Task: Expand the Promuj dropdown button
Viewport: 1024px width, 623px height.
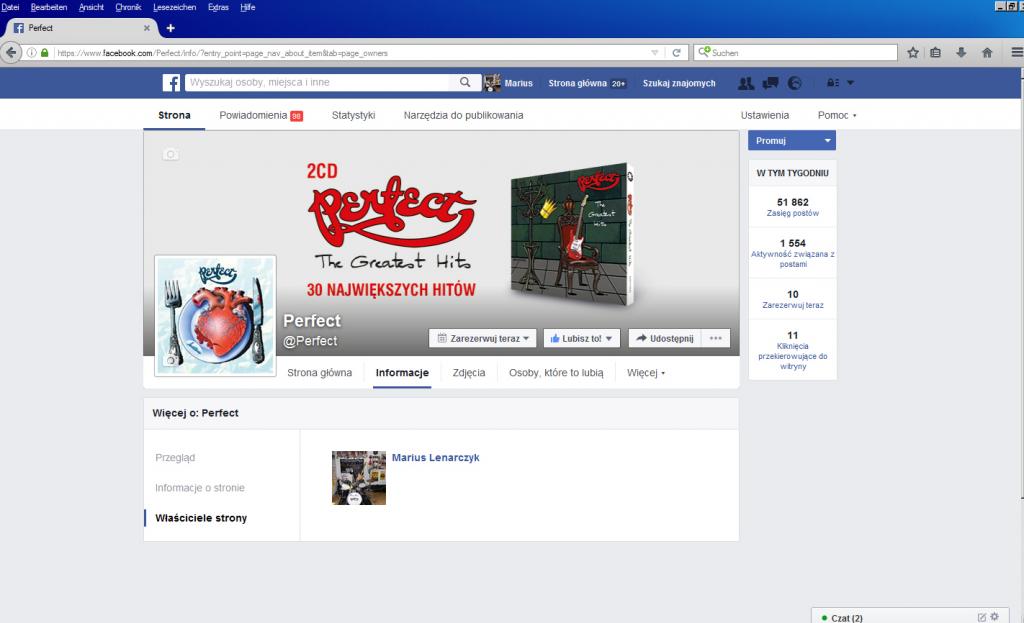Action: [x=792, y=140]
